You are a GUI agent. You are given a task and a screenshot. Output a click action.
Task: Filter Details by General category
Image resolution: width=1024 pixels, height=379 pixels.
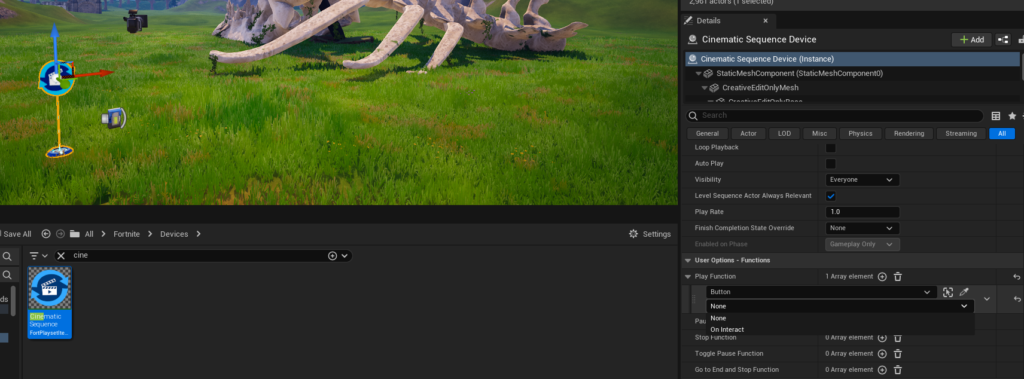point(707,133)
